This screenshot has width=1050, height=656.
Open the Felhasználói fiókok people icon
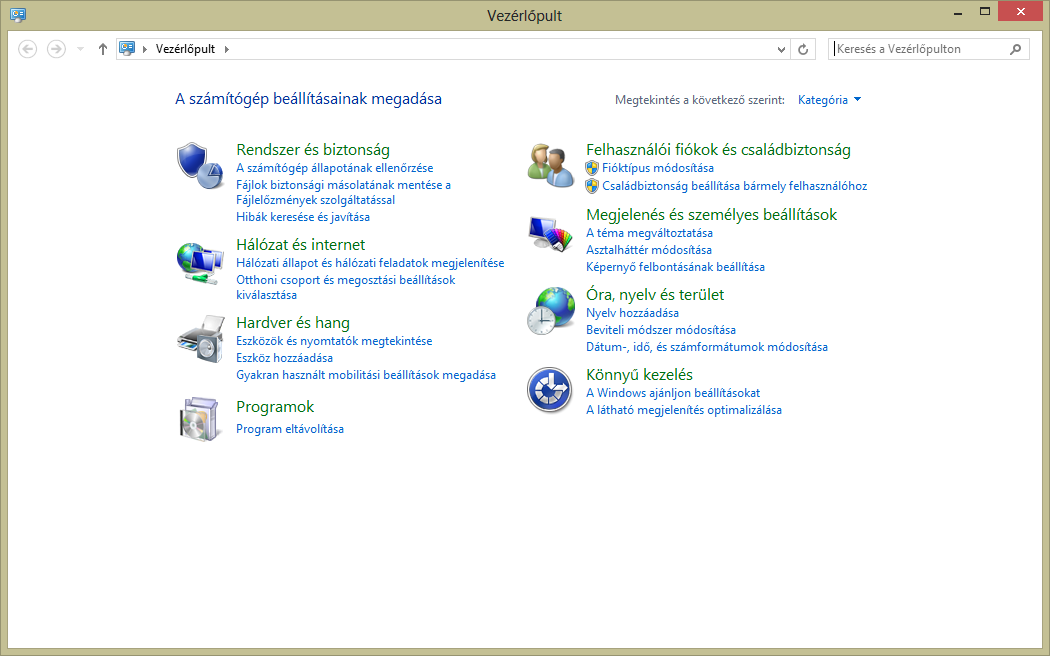click(550, 165)
